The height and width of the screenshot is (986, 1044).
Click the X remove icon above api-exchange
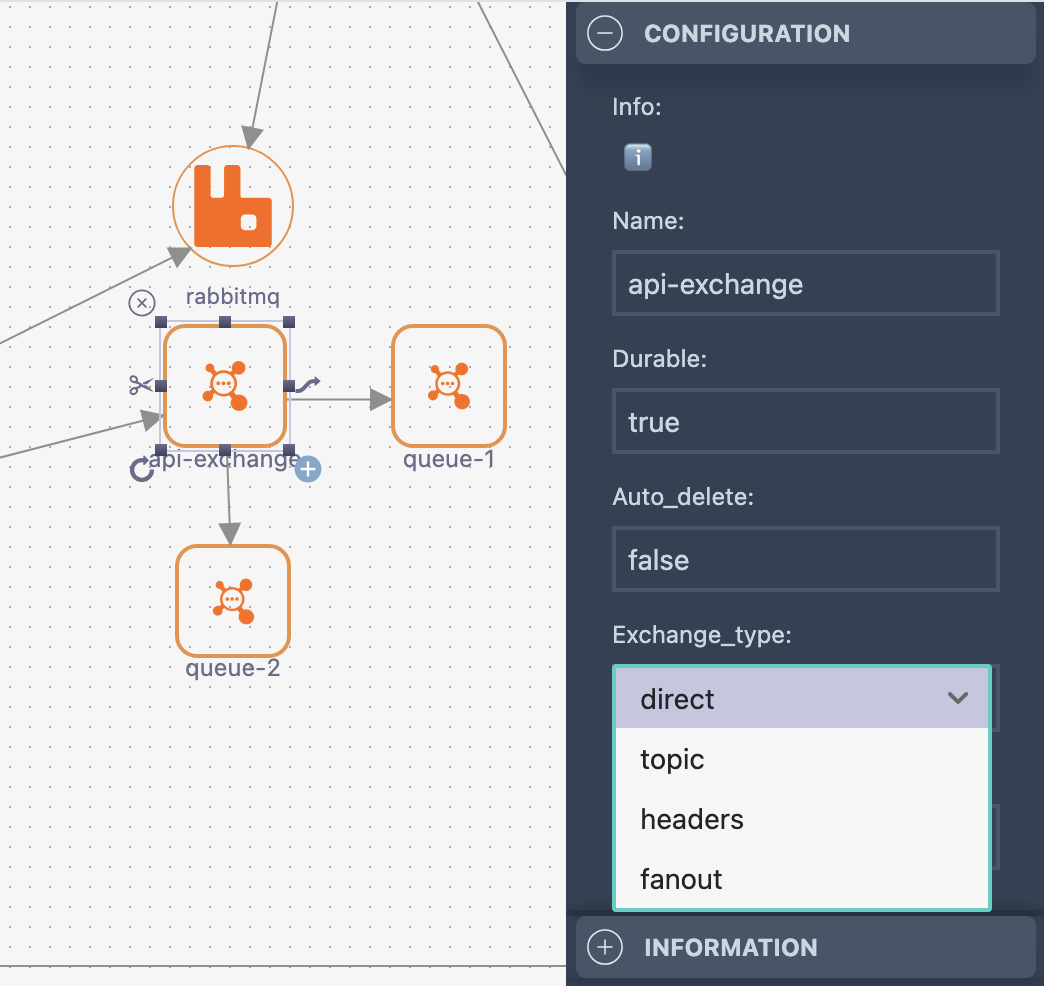coord(143,303)
